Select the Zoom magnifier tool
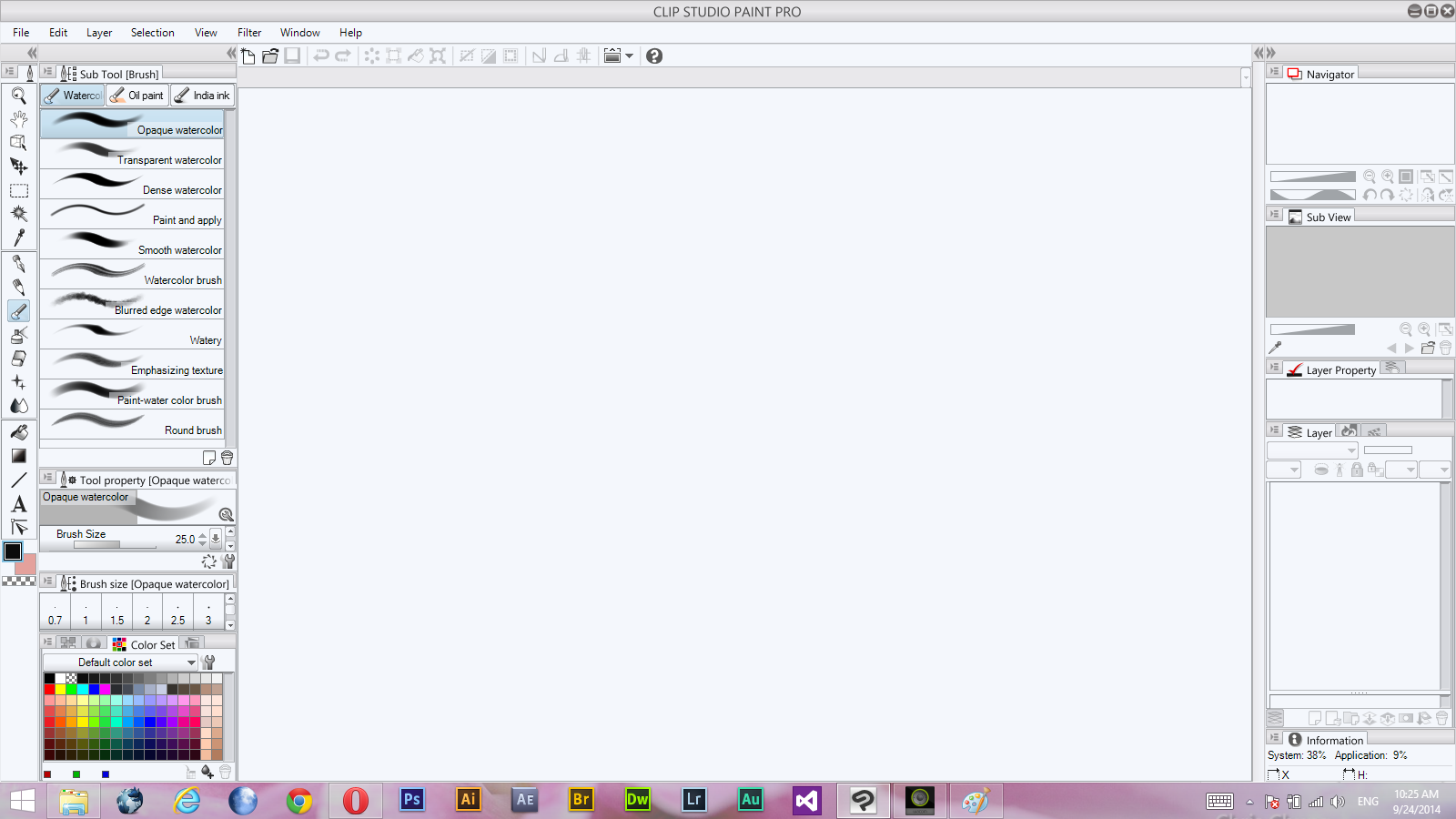The width and height of the screenshot is (1456, 819). pyautogui.click(x=18, y=96)
